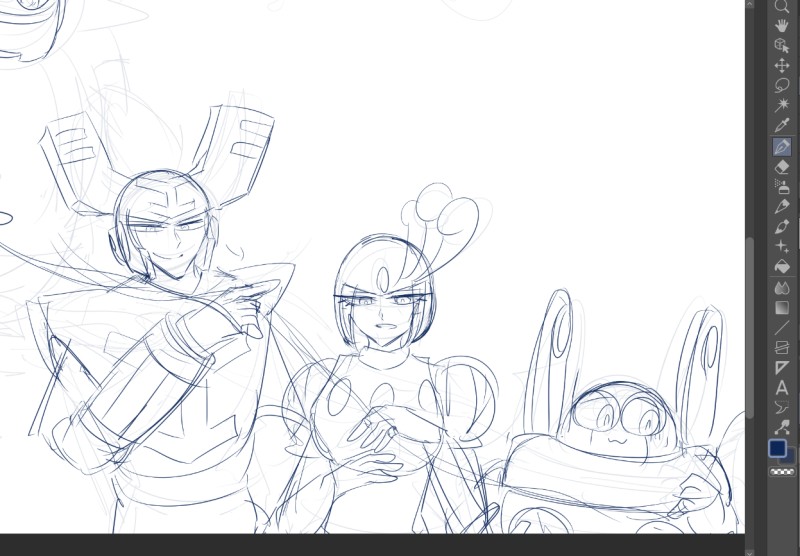Select the Blend tool
The image size is (800, 556).
[x=782, y=288]
